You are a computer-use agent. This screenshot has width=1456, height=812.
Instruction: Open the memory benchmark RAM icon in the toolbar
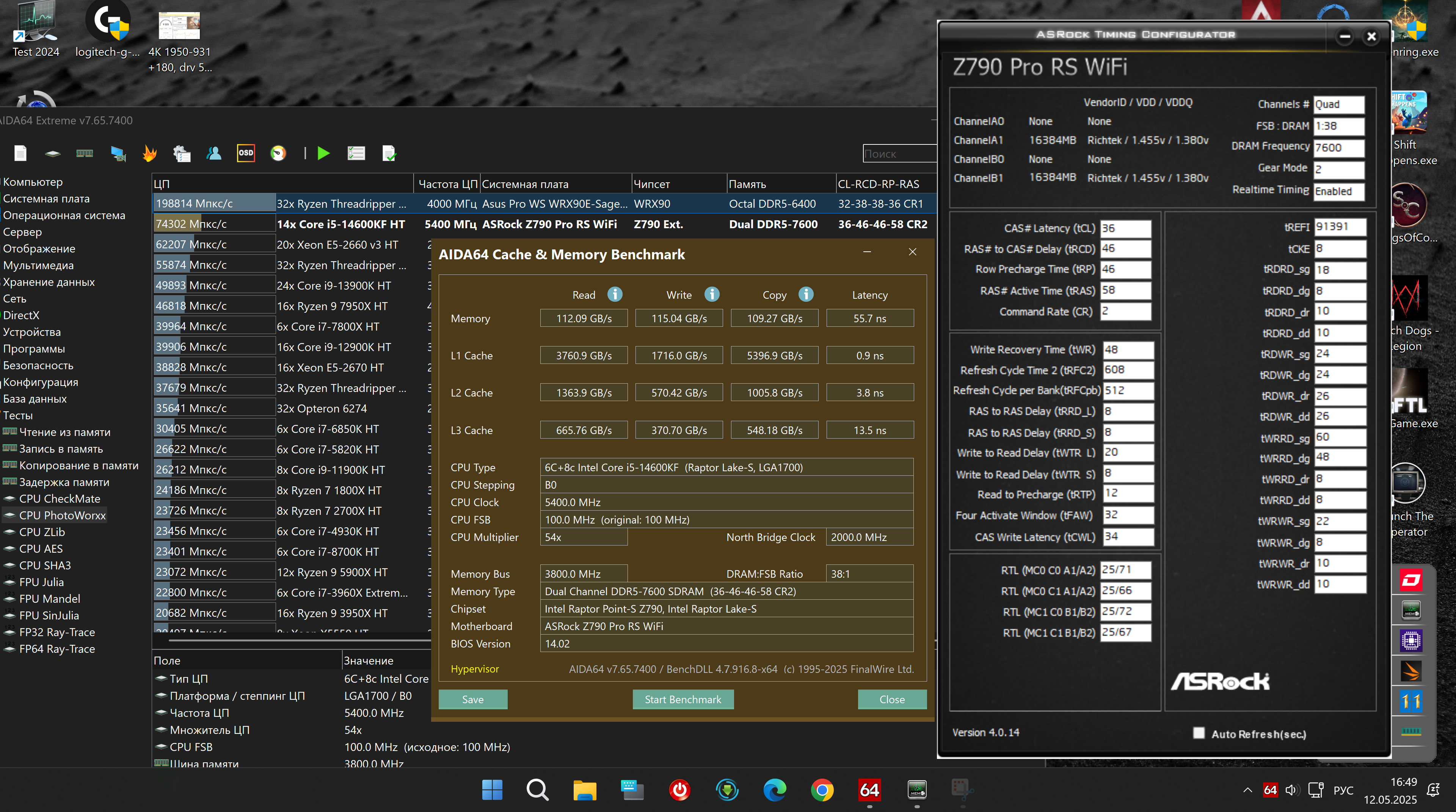click(x=85, y=153)
